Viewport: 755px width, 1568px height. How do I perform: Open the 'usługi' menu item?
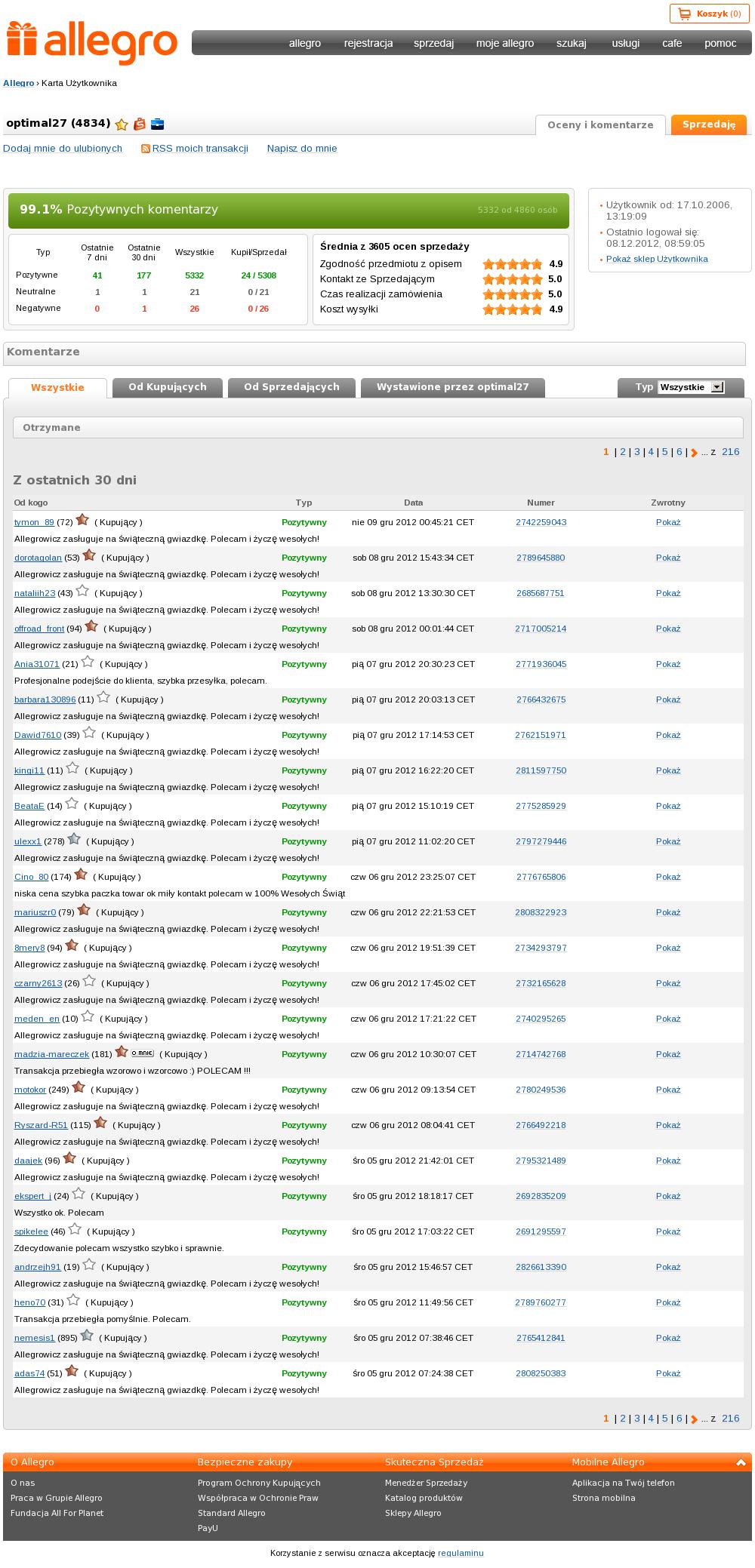click(x=626, y=43)
